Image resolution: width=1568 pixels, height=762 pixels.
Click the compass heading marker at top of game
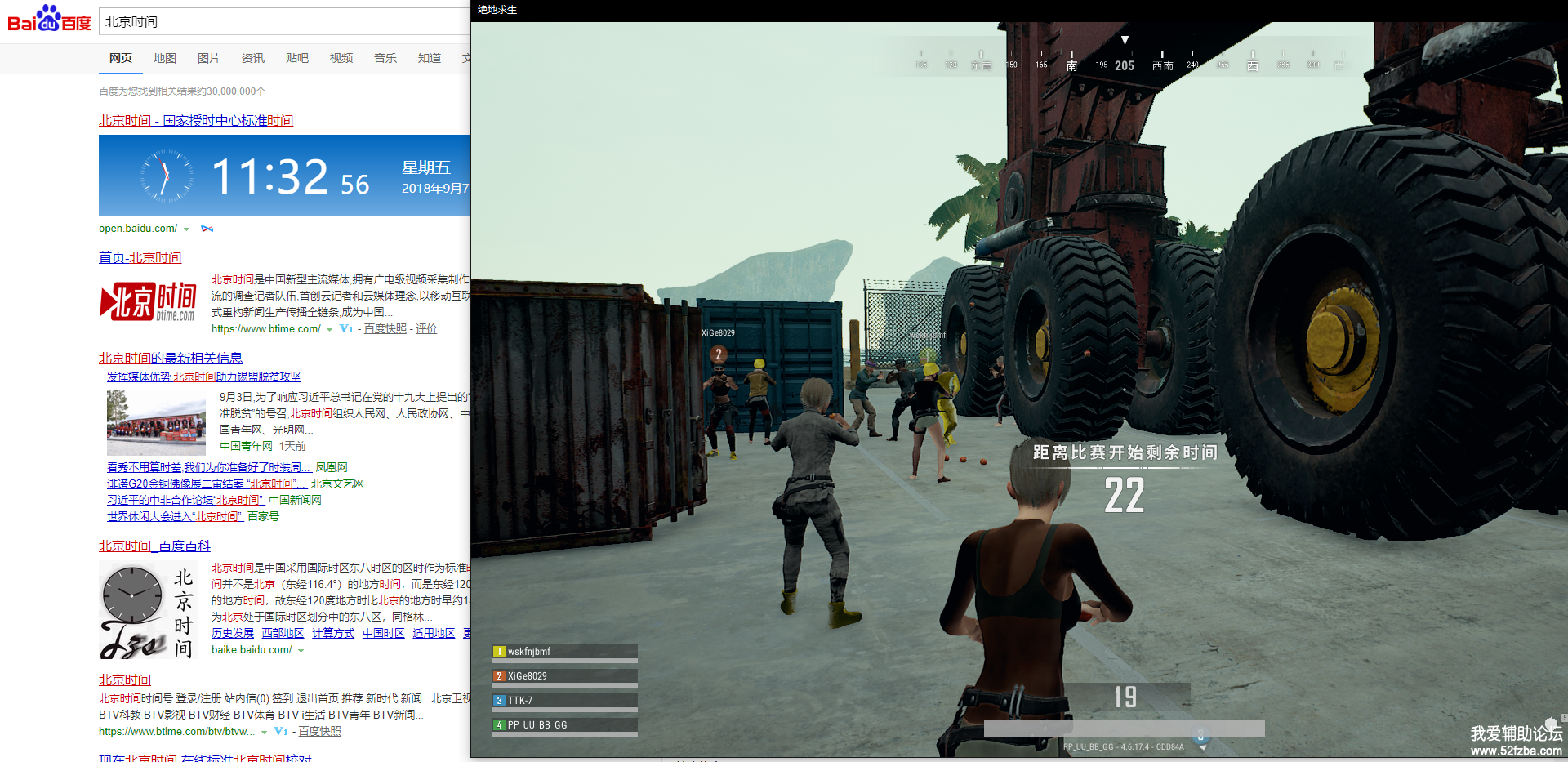pyautogui.click(x=1125, y=41)
